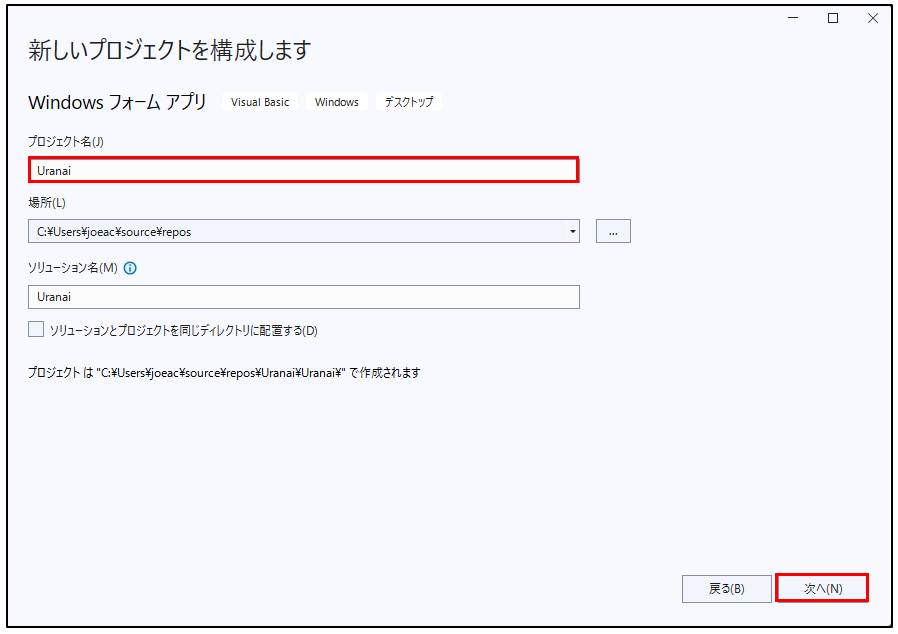Image resolution: width=898 pixels, height=634 pixels.
Task: Select the デスクトップ tag
Action: point(409,102)
